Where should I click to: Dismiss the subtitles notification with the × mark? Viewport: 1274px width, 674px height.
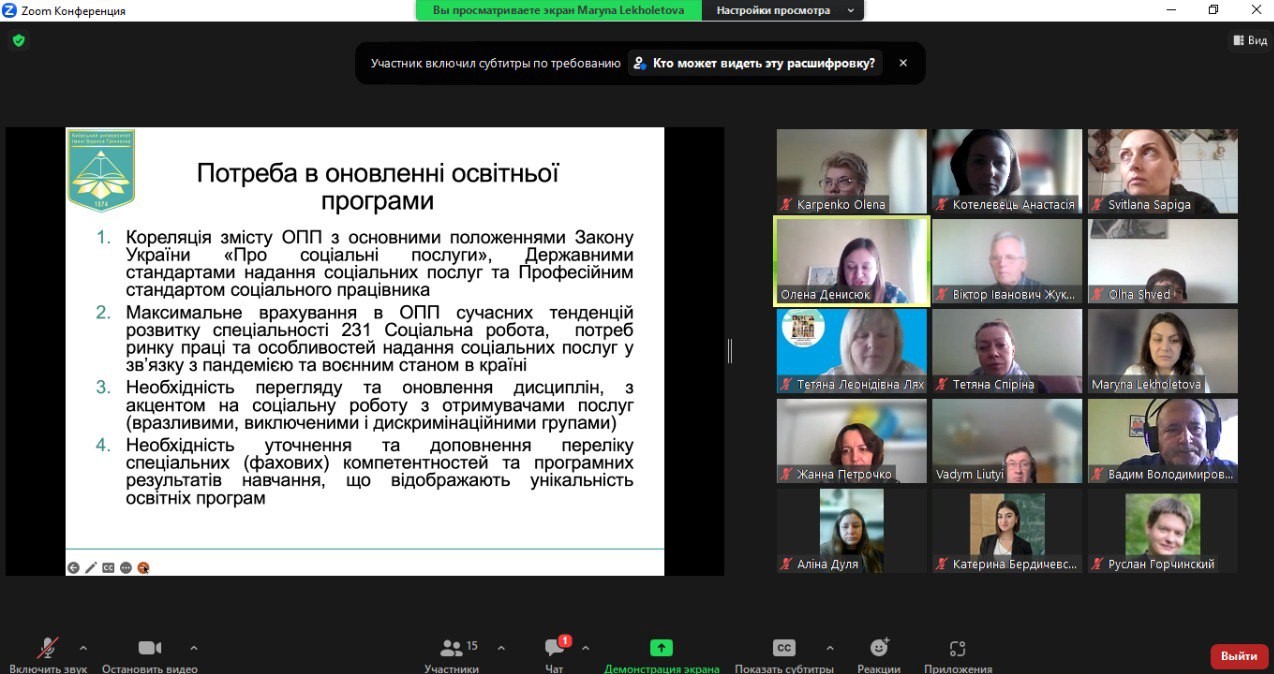pos(903,62)
